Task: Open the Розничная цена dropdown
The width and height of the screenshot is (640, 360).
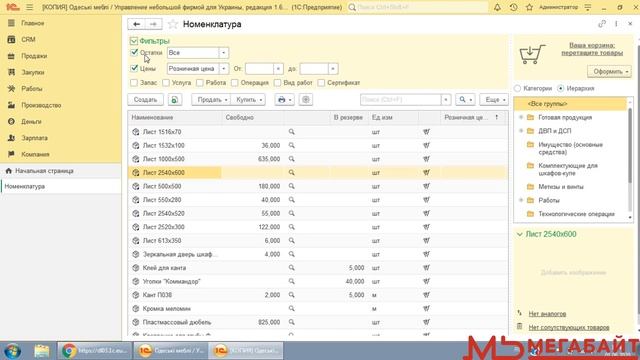Action: tap(224, 69)
